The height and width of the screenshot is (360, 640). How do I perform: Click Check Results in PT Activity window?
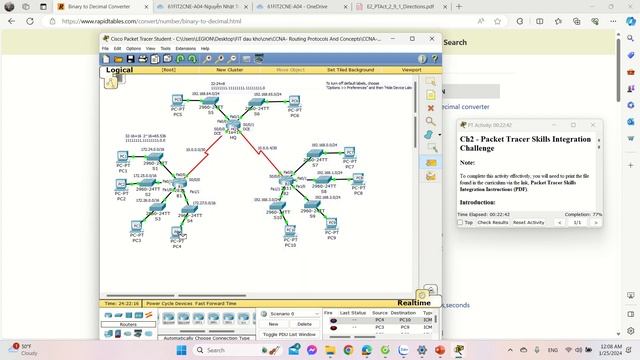493,222
